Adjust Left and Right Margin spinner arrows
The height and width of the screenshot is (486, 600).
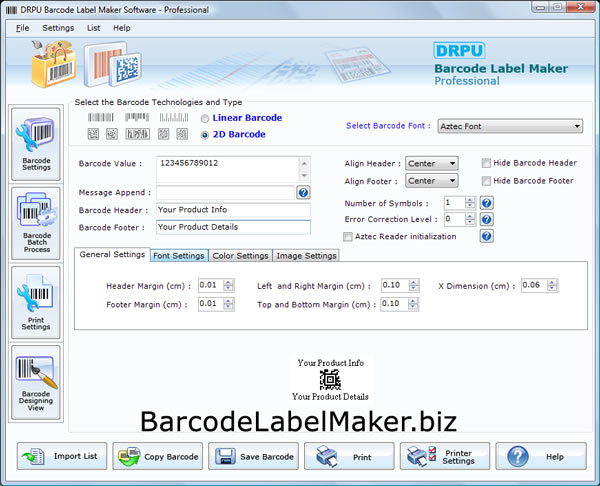pos(413,285)
